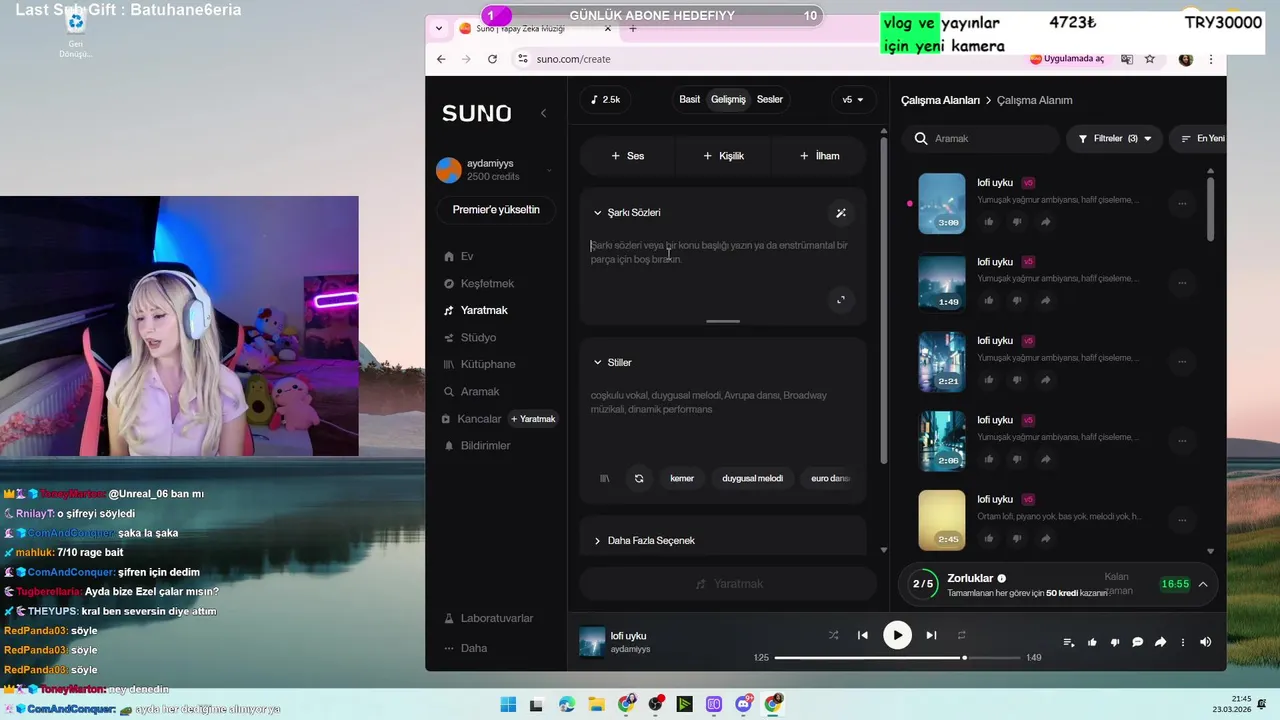
Task: Reload the Suno page in Chrome
Action: click(492, 59)
